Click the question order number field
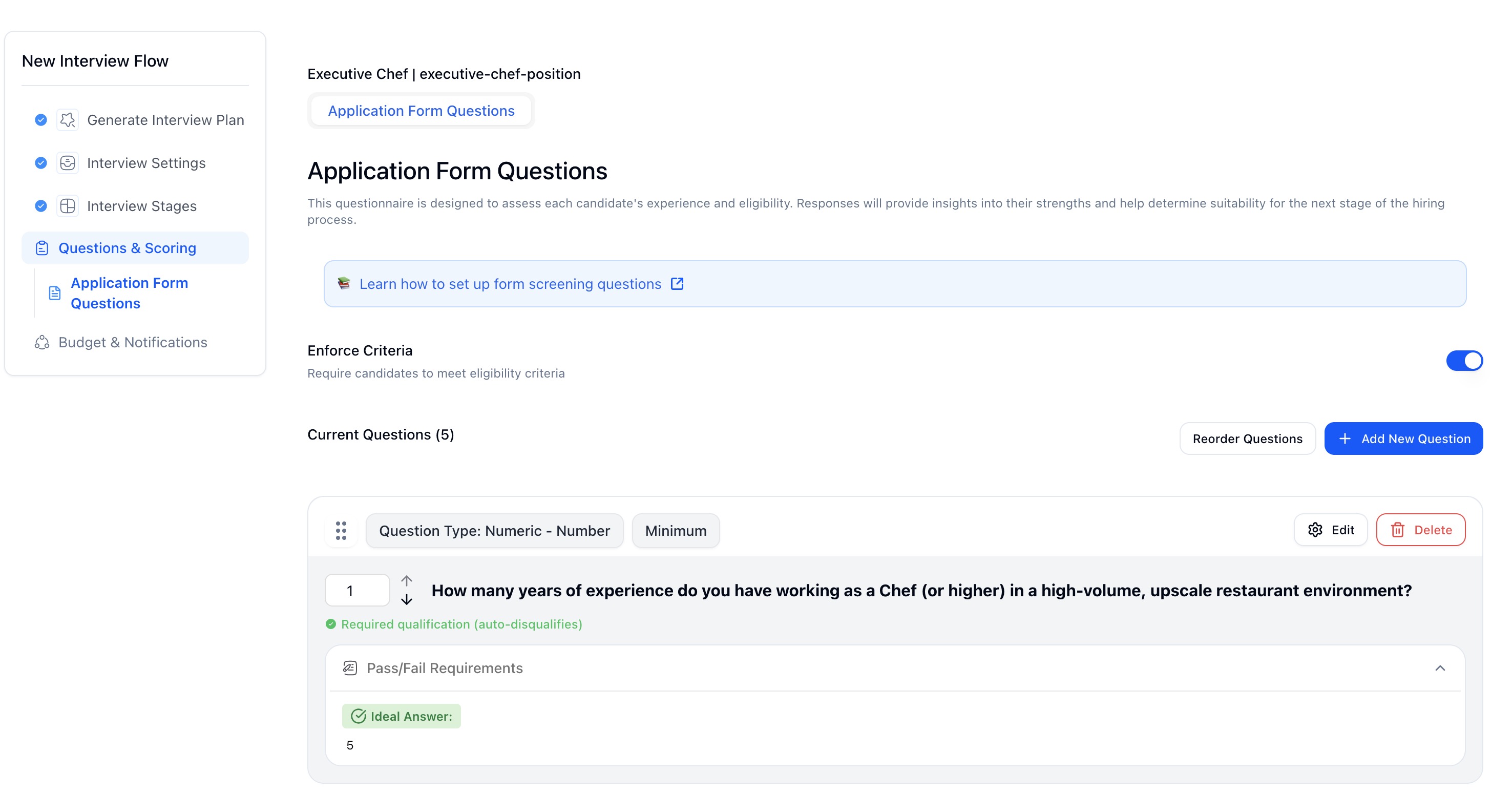This screenshot has width=1512, height=794. point(357,590)
